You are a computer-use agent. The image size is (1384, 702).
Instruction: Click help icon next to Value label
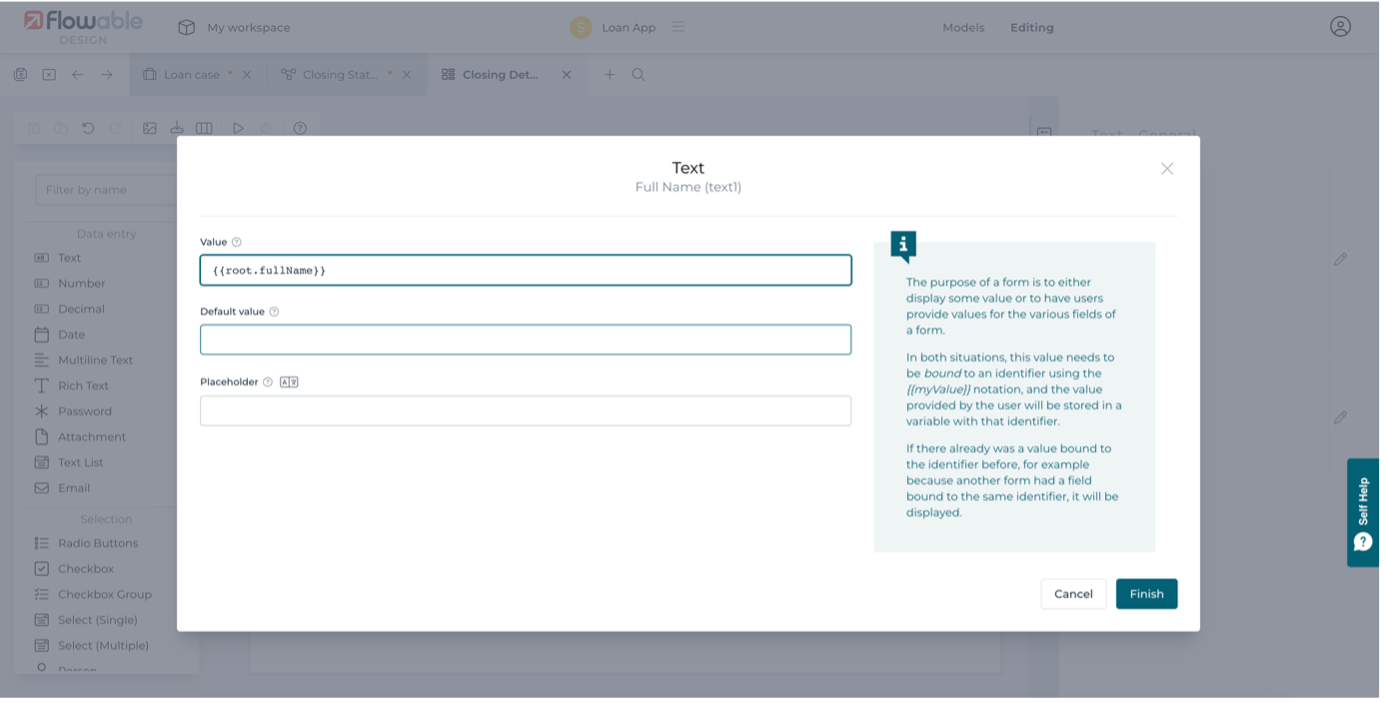[237, 242]
